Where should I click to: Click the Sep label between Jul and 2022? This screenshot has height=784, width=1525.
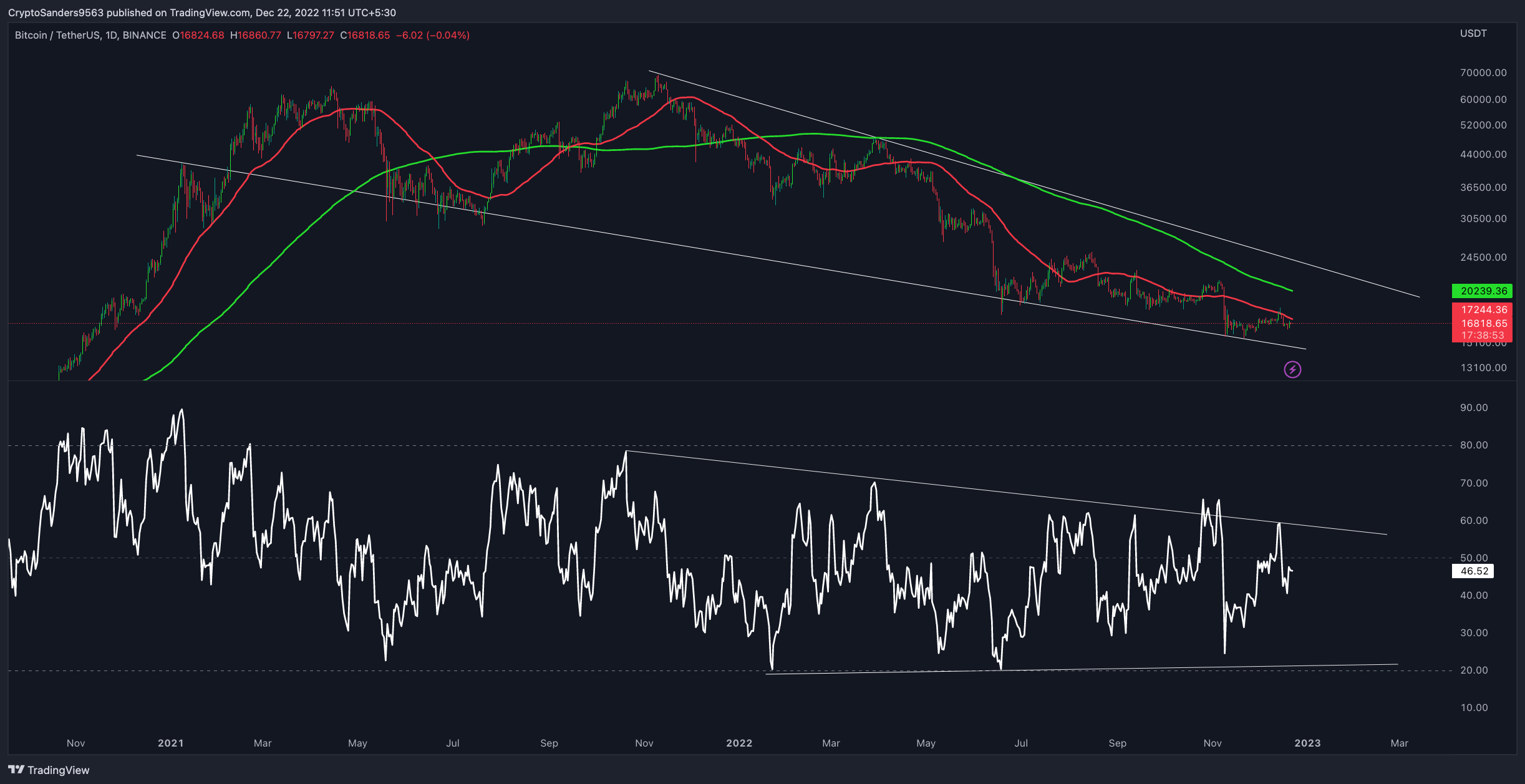(x=549, y=743)
